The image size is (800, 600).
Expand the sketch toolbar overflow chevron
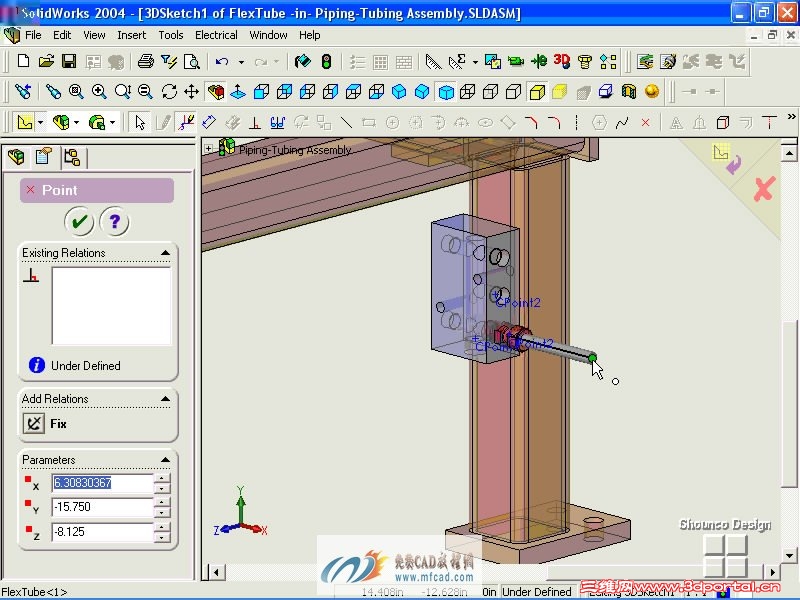791,117
